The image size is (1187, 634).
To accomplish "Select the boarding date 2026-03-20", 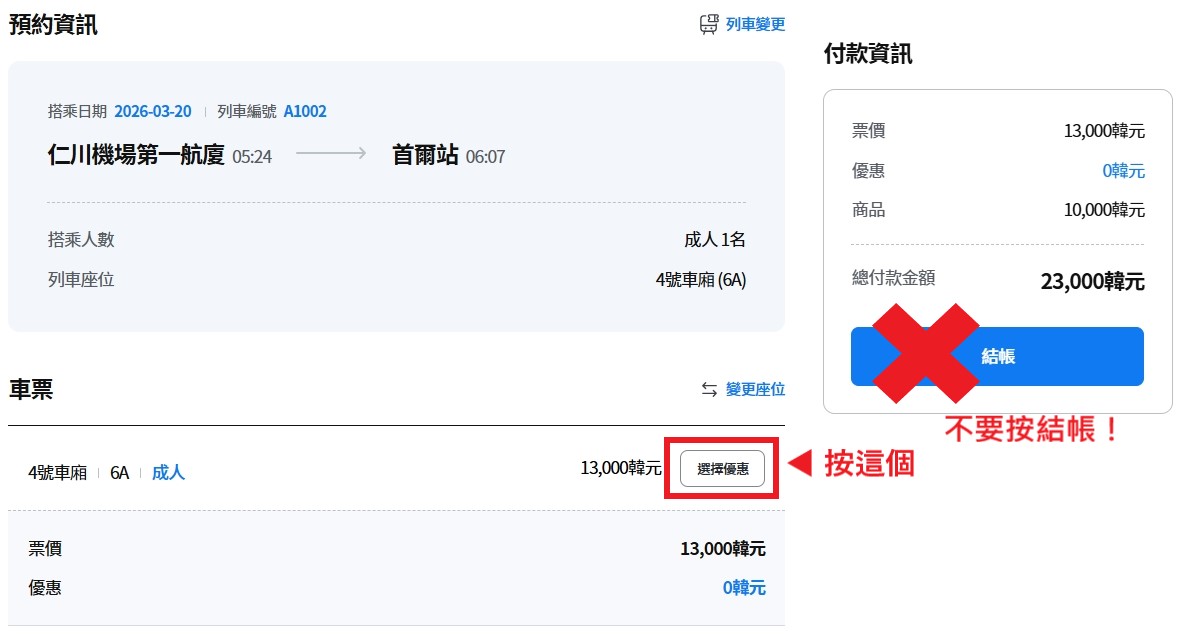I will [x=152, y=111].
